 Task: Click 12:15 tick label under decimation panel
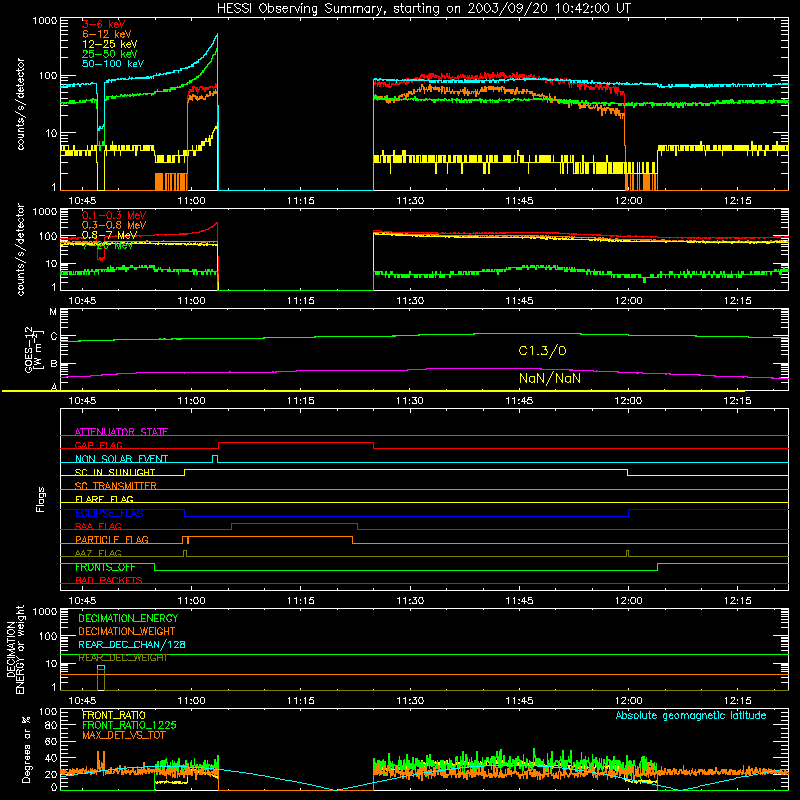coord(738,701)
